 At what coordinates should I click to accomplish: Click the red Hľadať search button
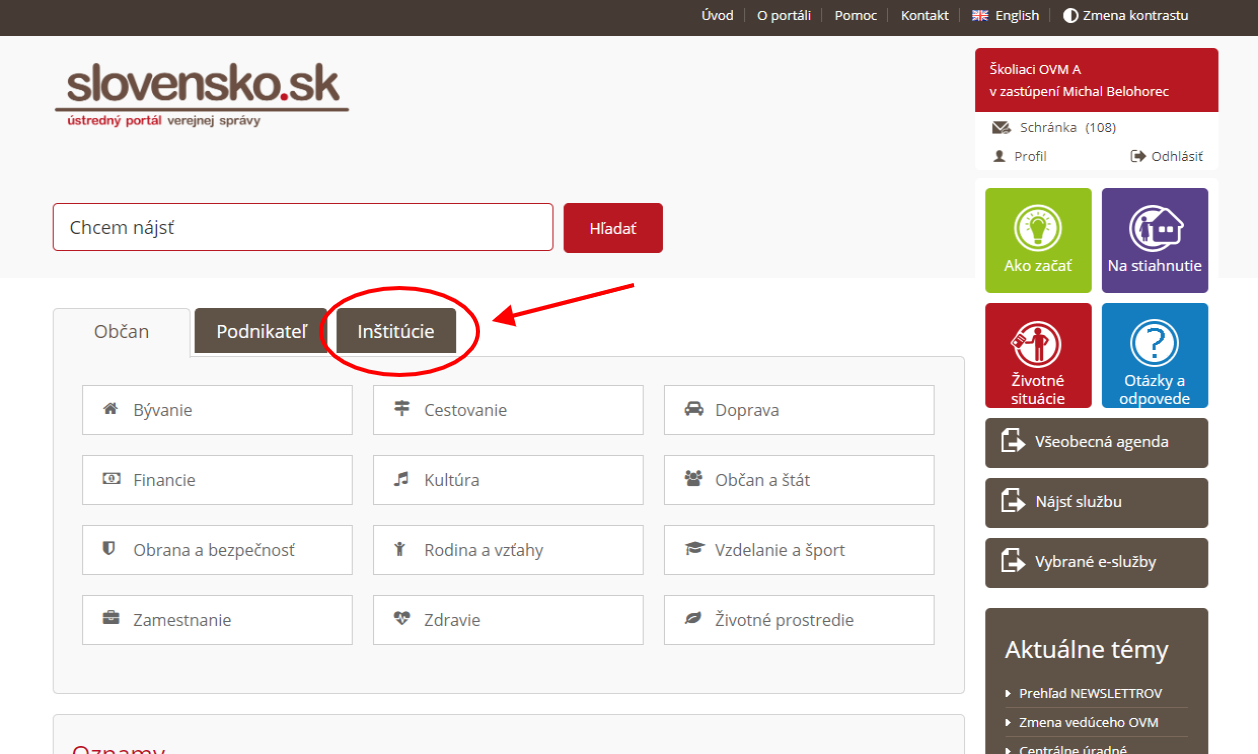point(613,228)
